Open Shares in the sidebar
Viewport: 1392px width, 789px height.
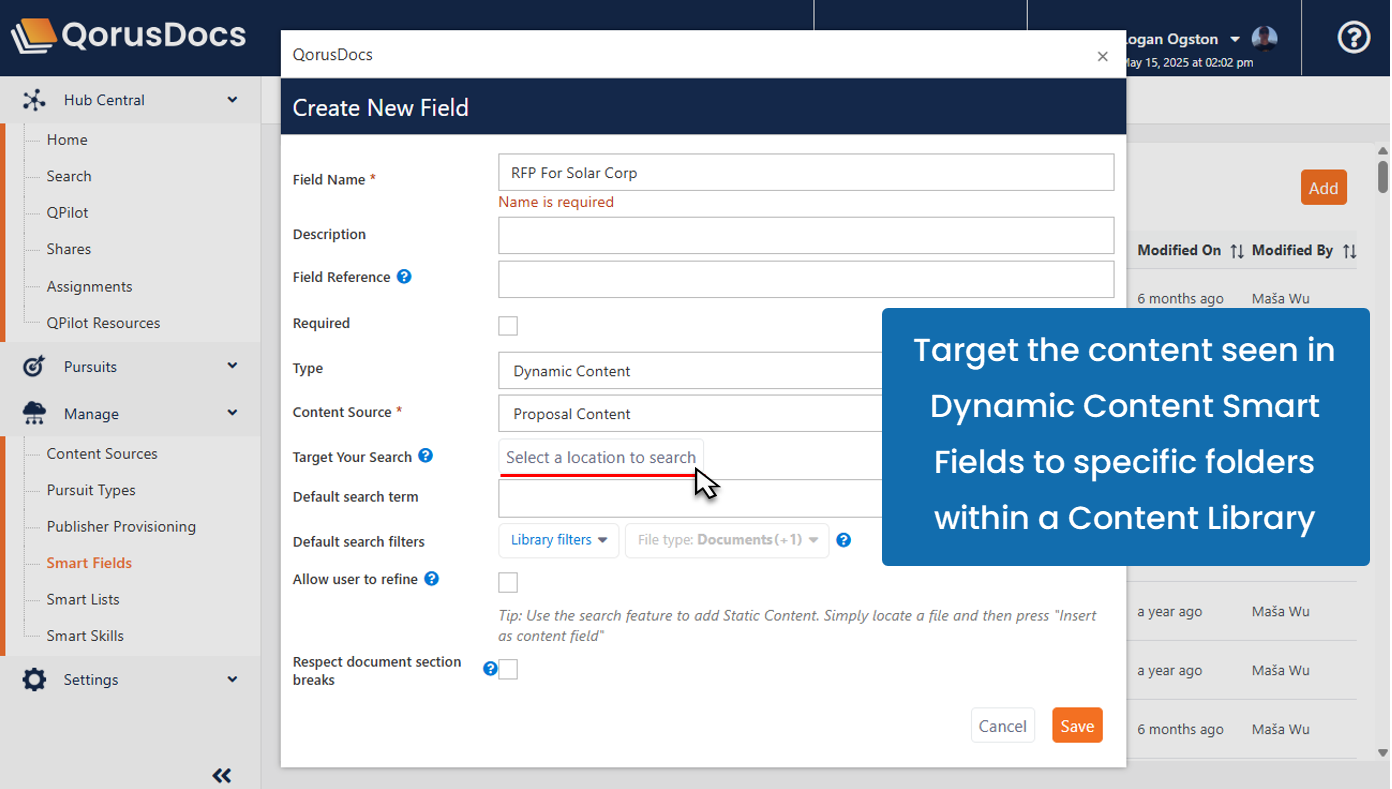(68, 249)
